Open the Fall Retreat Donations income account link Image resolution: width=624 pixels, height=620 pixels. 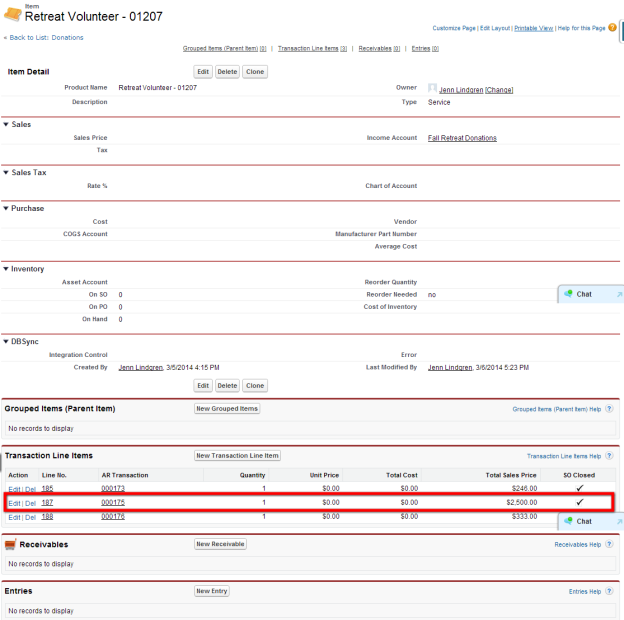coord(461,138)
